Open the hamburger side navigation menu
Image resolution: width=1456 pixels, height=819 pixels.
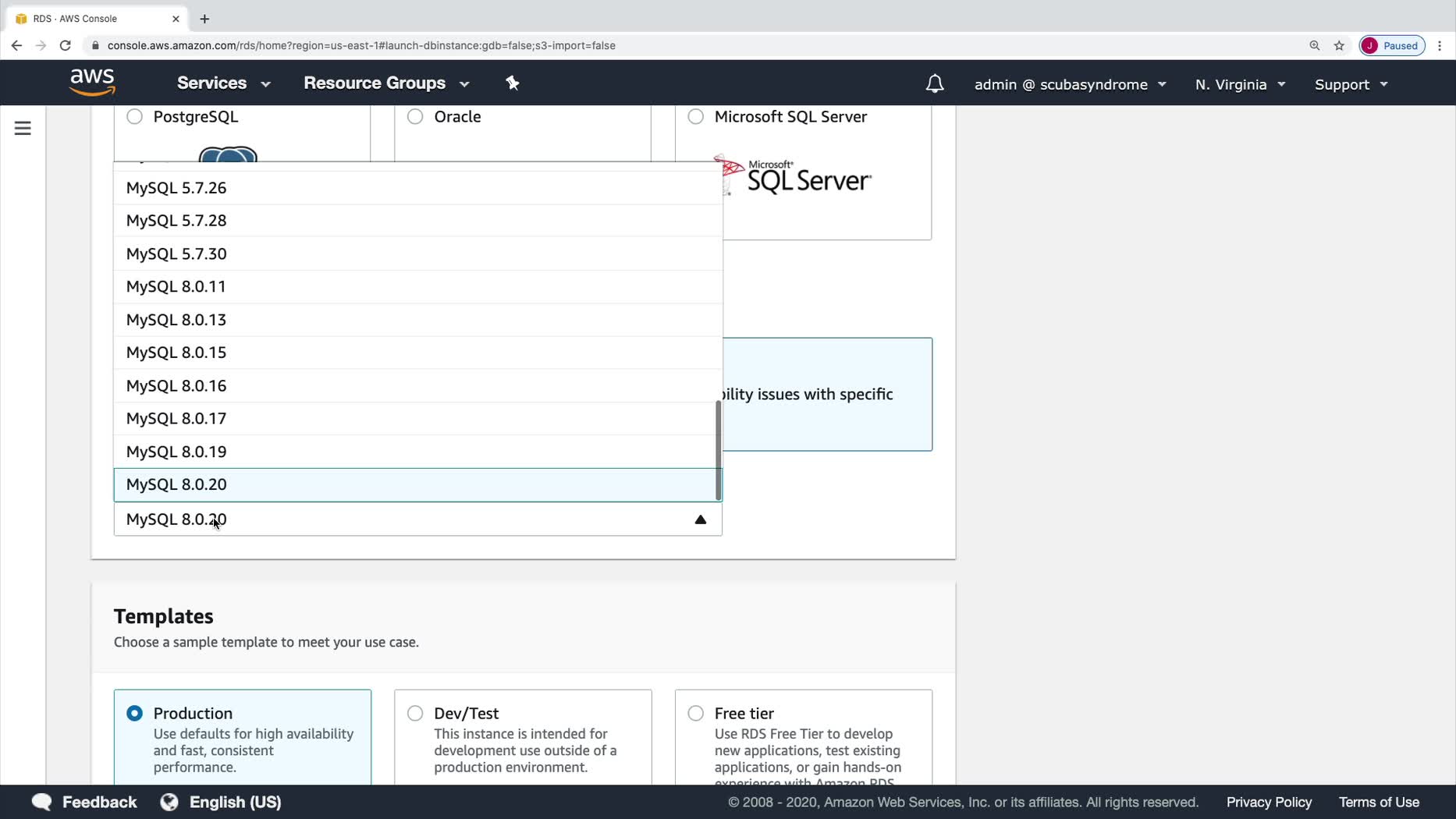(x=23, y=128)
